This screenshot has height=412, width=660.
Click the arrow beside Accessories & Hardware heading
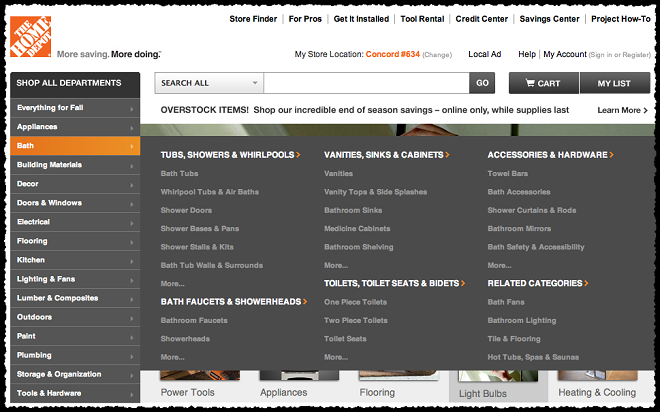pos(611,156)
